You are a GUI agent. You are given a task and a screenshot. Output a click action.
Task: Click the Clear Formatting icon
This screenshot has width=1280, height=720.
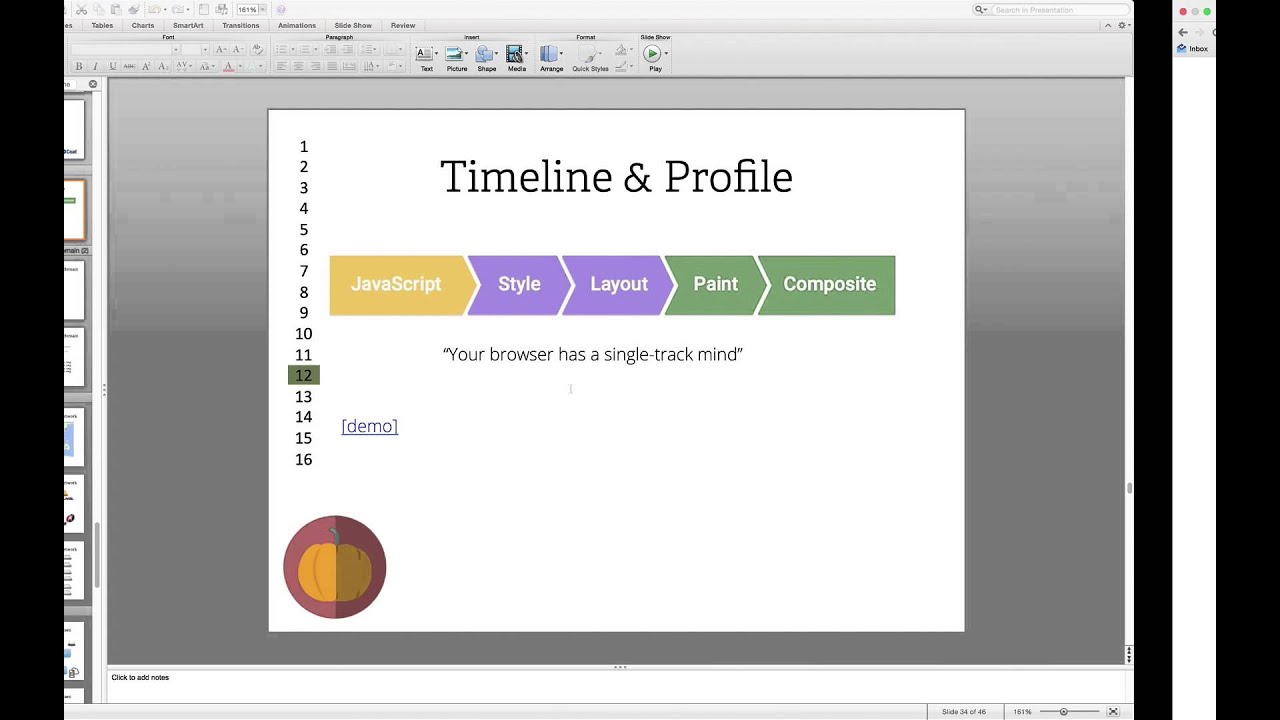[x=257, y=49]
